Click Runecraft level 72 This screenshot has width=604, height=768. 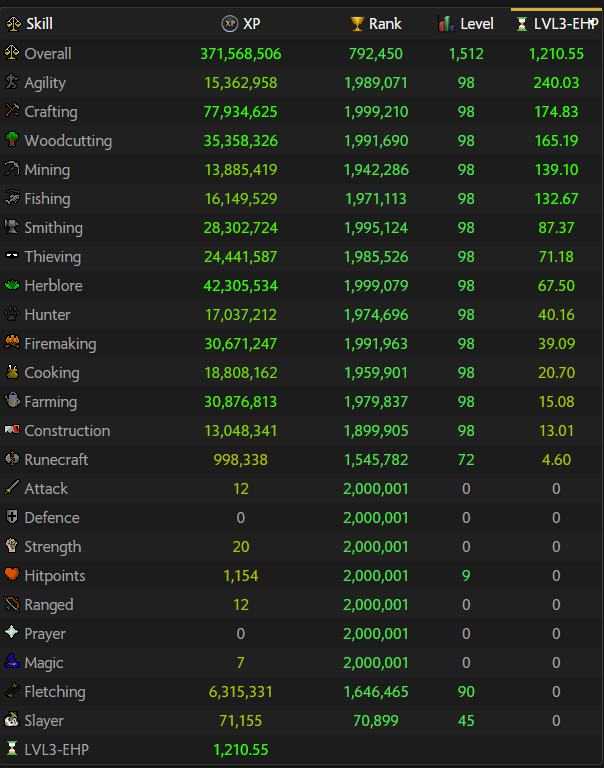coord(466,459)
